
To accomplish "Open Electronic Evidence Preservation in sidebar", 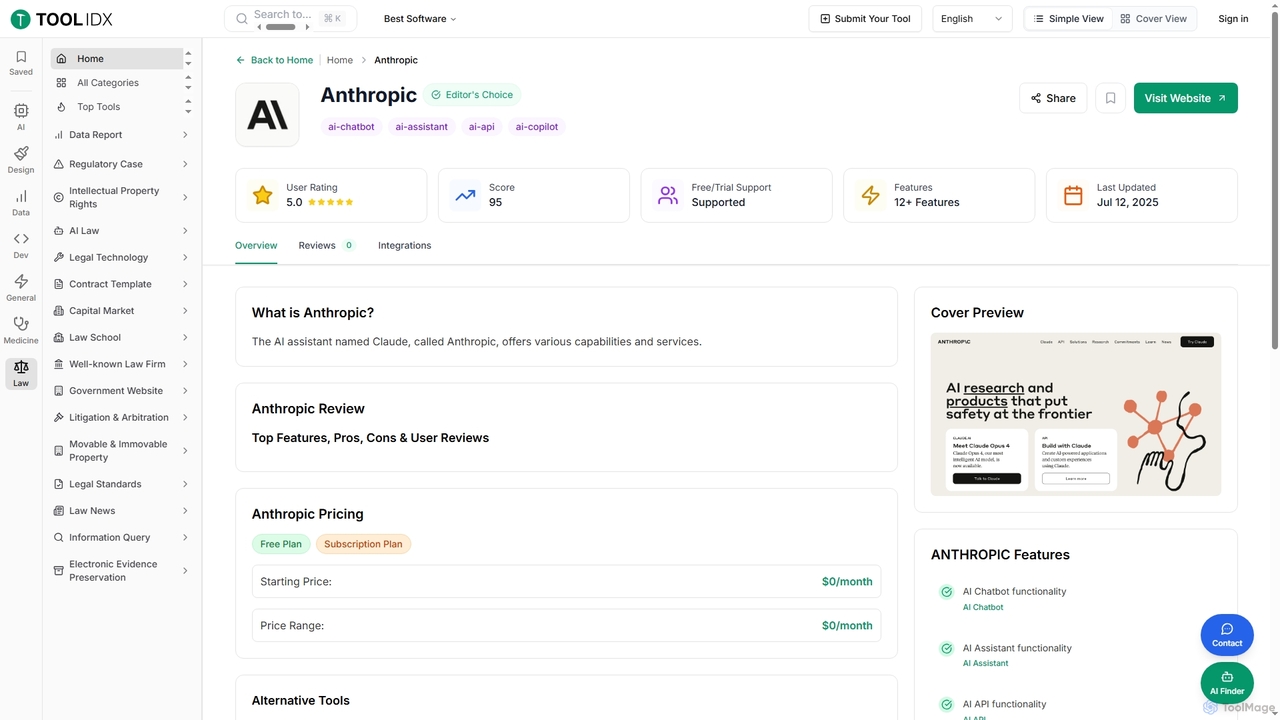I will [x=122, y=571].
